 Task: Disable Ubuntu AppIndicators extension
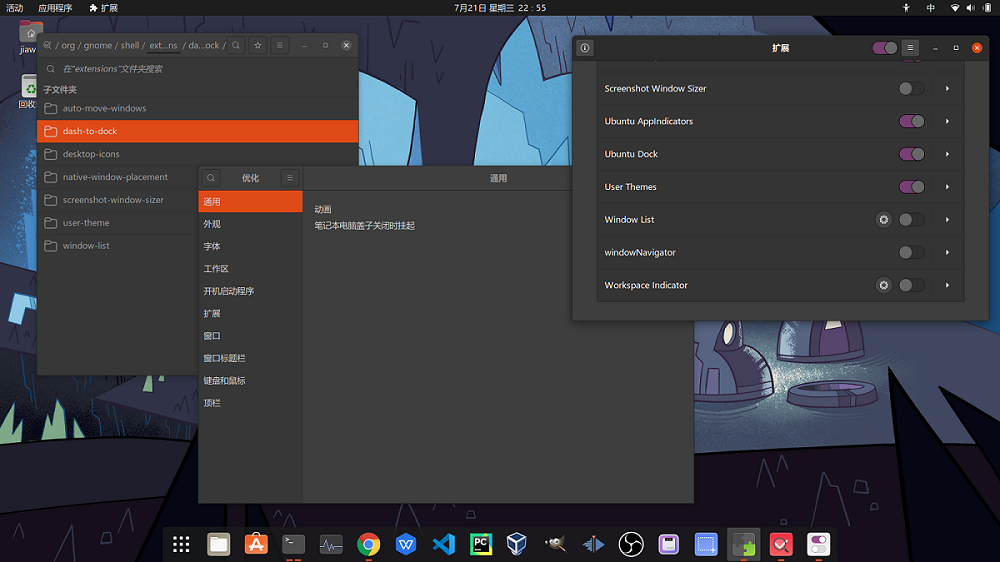(x=911, y=121)
